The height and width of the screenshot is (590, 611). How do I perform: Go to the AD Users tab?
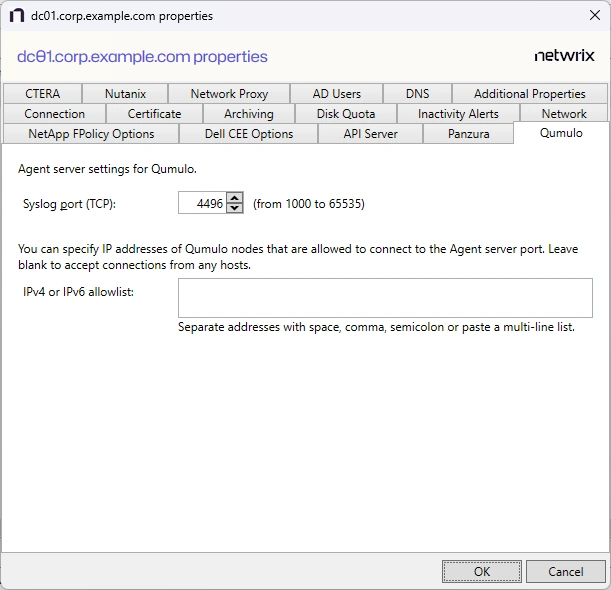(336, 94)
